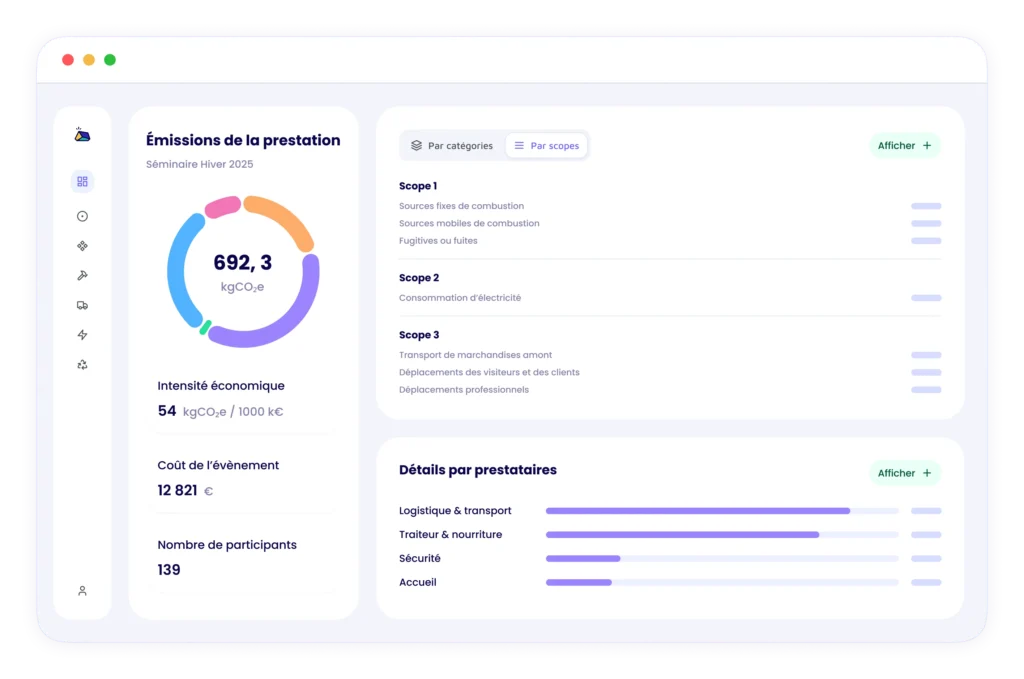This screenshot has width=1024, height=679.
Task: Select the lightning bolt energy icon
Action: (82, 335)
